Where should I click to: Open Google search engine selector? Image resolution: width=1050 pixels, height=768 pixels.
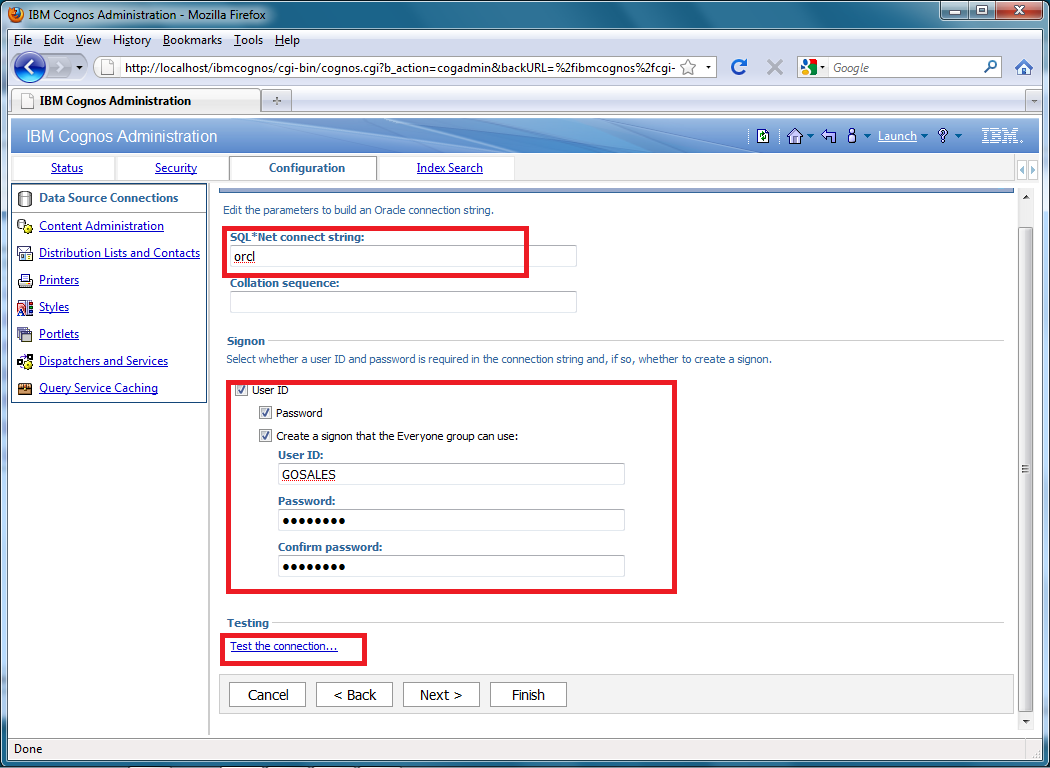tap(813, 68)
